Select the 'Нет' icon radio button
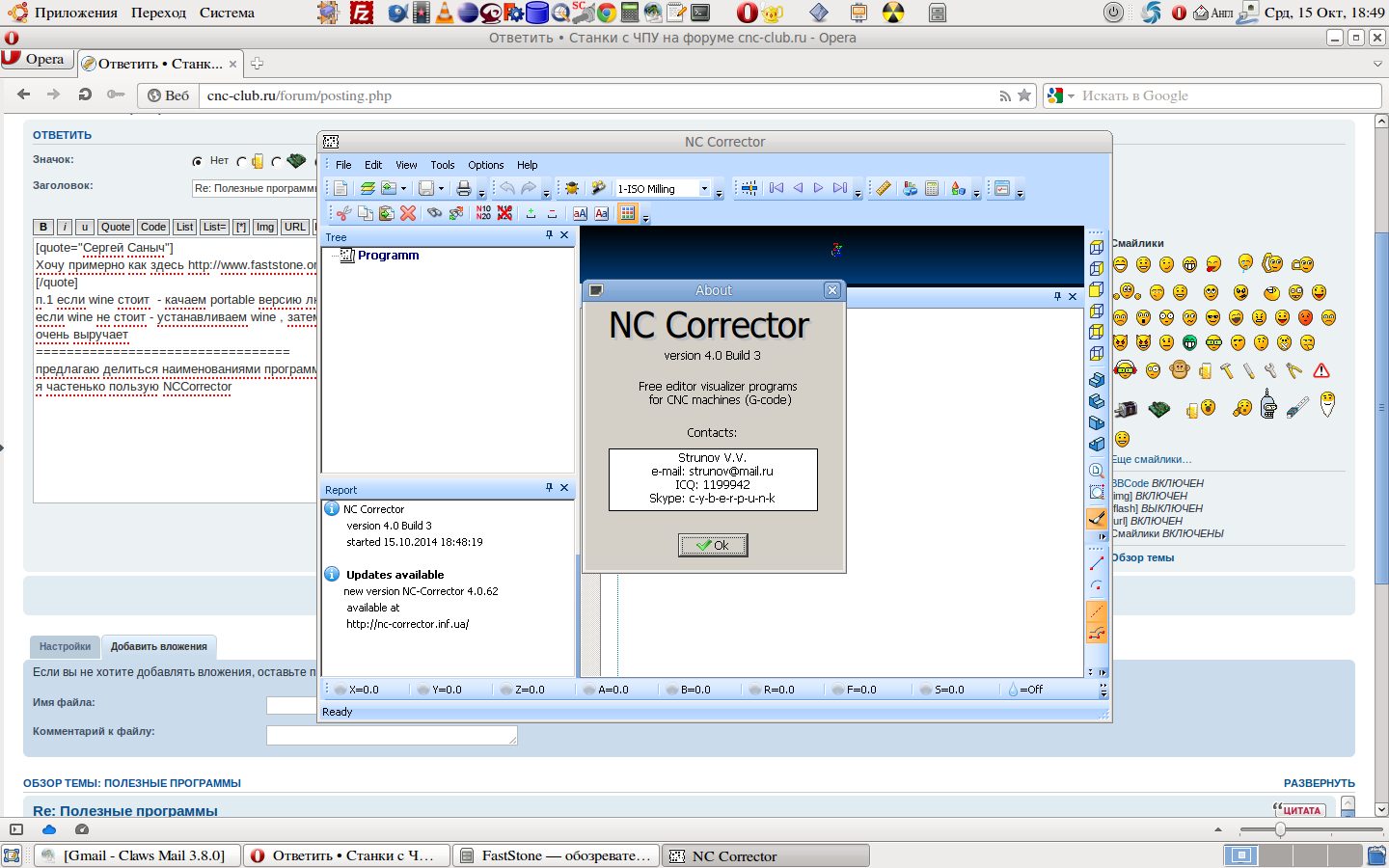Image resolution: width=1389 pixels, height=868 pixels. click(x=198, y=161)
